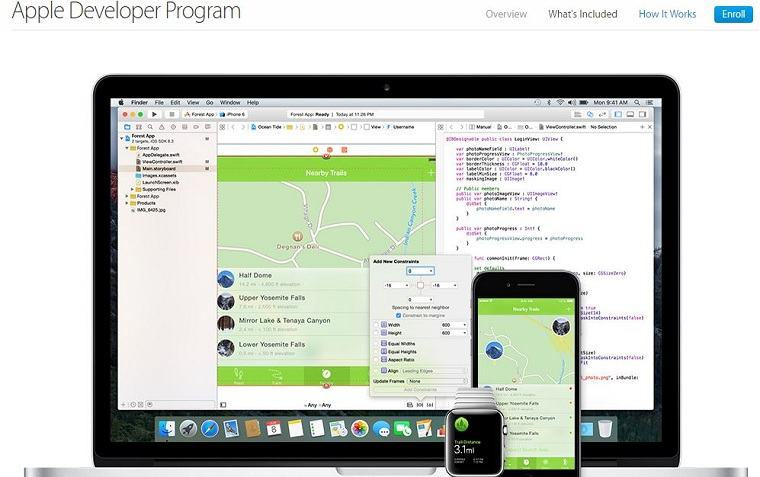Select Images.xcassets in the navigator
Image resolution: width=760 pixels, height=477 pixels.
[159, 175]
